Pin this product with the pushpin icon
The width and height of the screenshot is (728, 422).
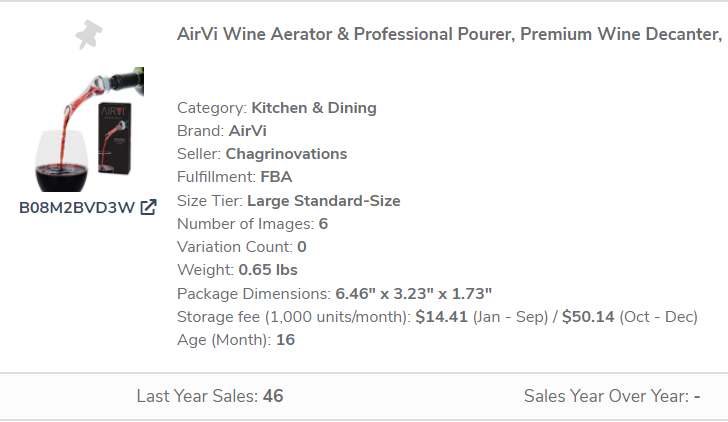coord(90,35)
